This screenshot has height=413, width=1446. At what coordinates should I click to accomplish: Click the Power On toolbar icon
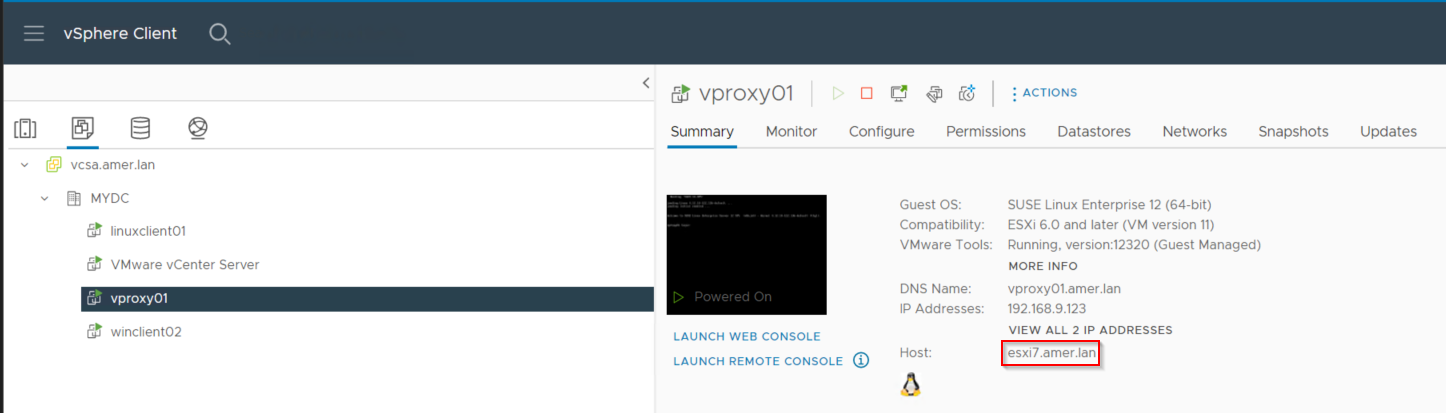point(838,93)
